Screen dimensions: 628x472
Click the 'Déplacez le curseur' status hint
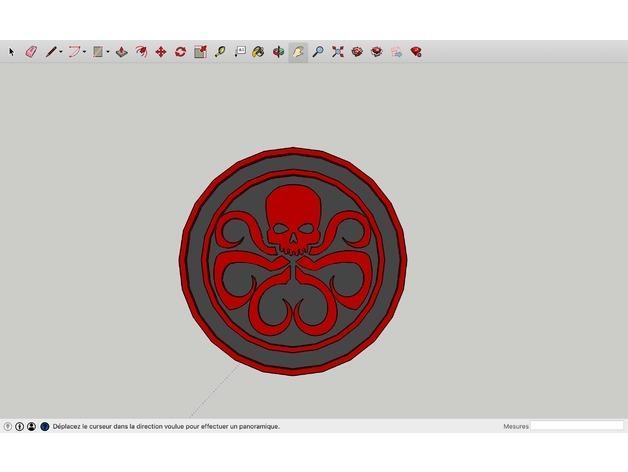point(166,426)
